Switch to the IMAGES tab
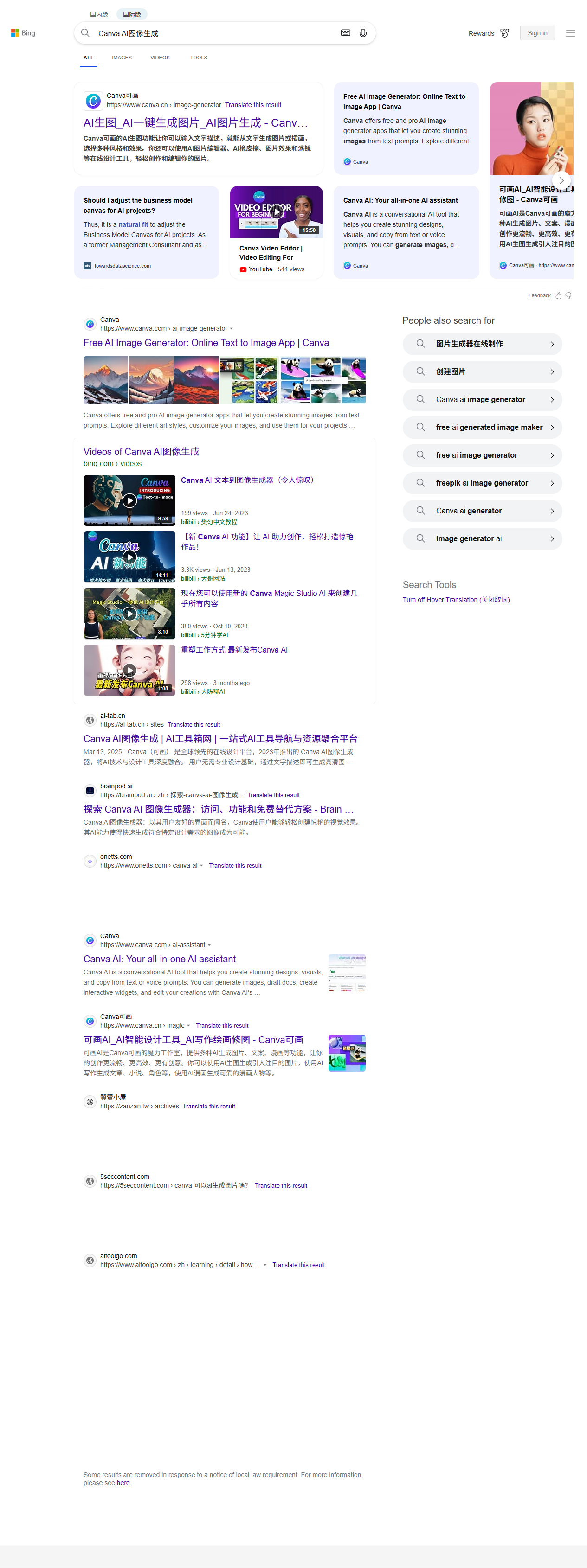This screenshot has height=1568, width=587. (x=121, y=58)
